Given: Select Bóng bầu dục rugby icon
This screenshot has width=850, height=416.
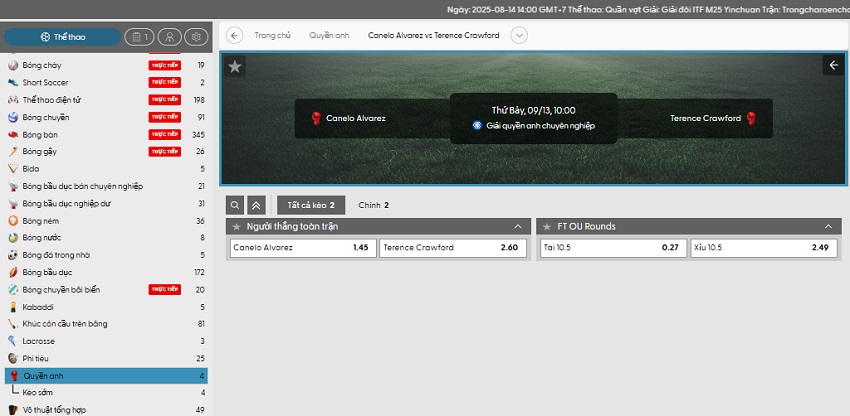Looking at the screenshot, I should coord(13,272).
